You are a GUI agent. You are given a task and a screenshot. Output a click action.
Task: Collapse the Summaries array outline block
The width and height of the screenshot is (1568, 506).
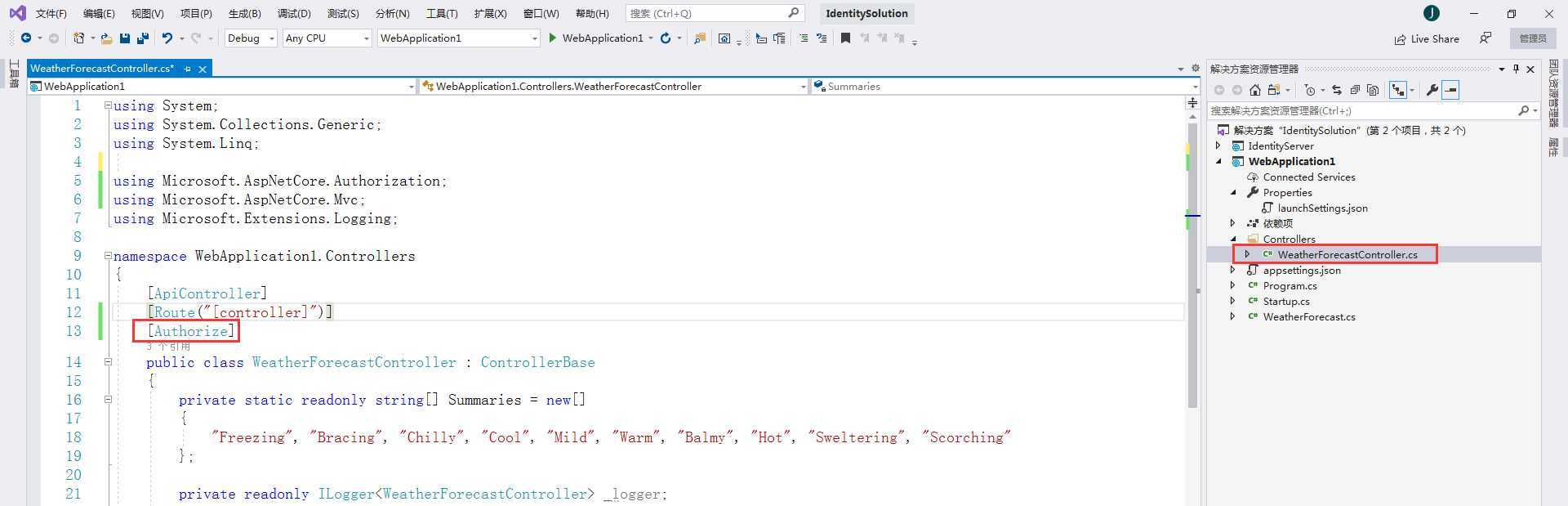click(x=108, y=400)
